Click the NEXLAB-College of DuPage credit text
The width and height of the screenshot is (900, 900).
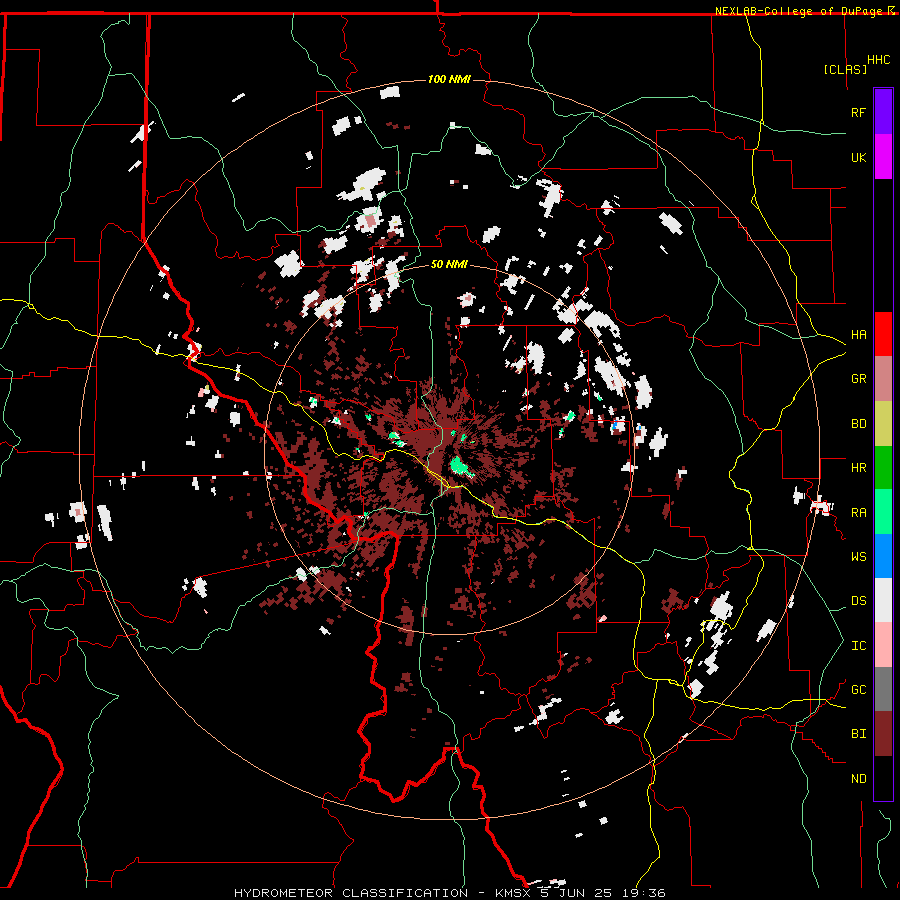pyautogui.click(x=801, y=11)
